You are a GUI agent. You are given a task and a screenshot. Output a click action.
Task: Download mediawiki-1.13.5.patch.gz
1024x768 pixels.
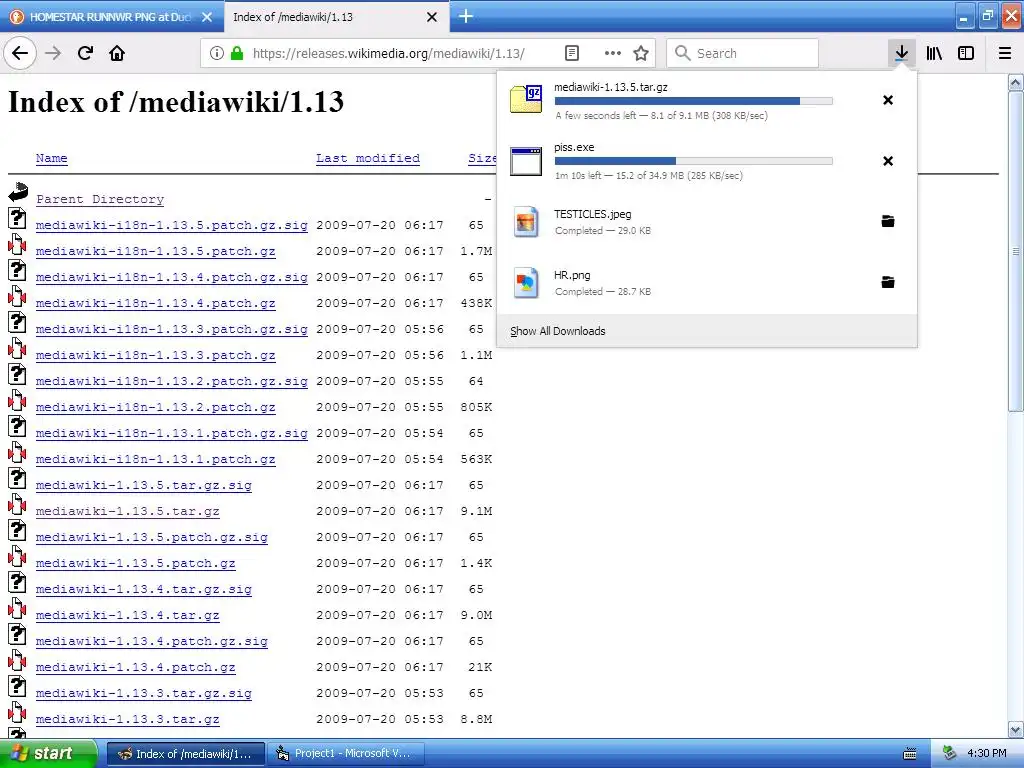pos(136,564)
